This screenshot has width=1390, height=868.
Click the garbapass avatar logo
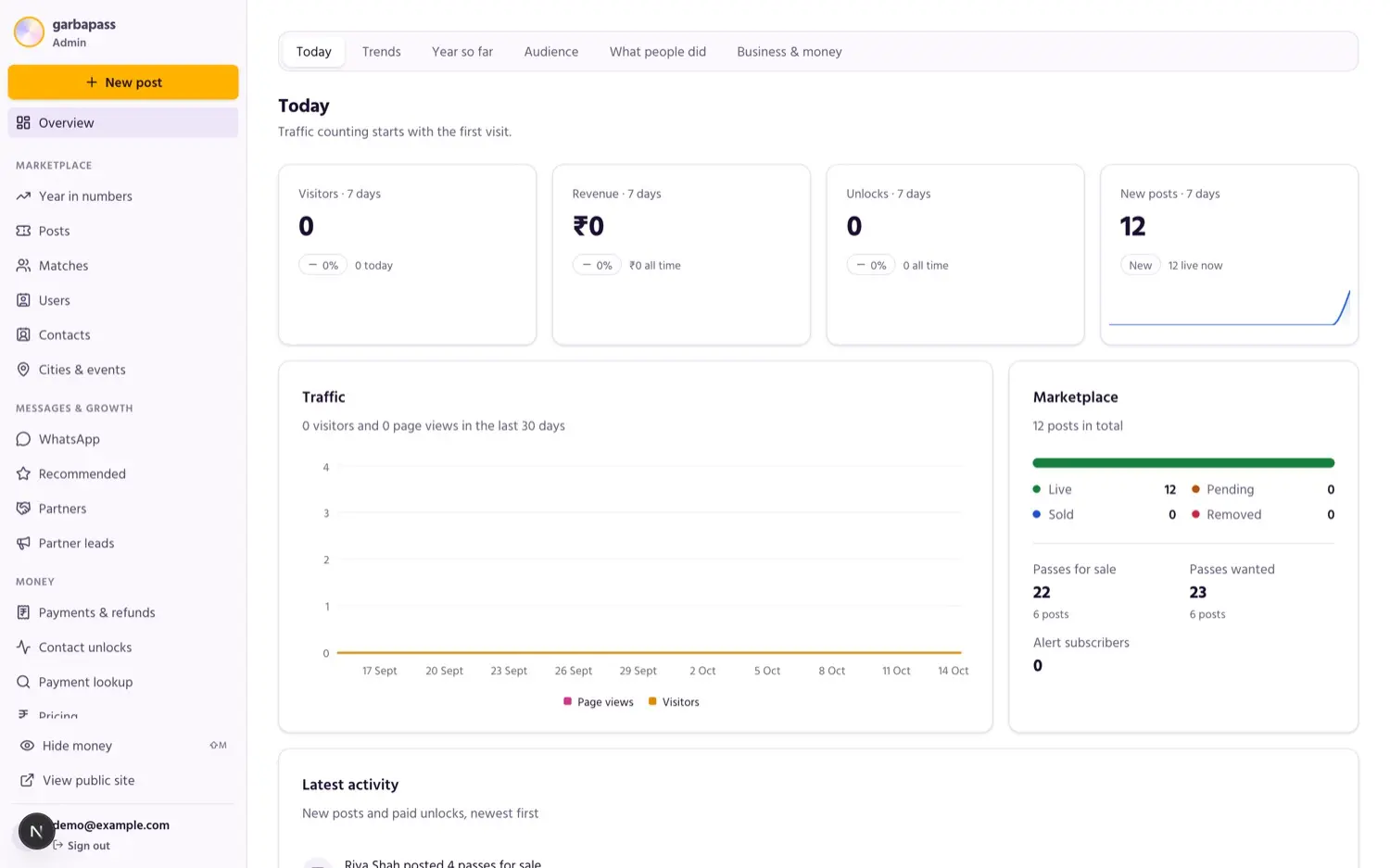[29, 31]
